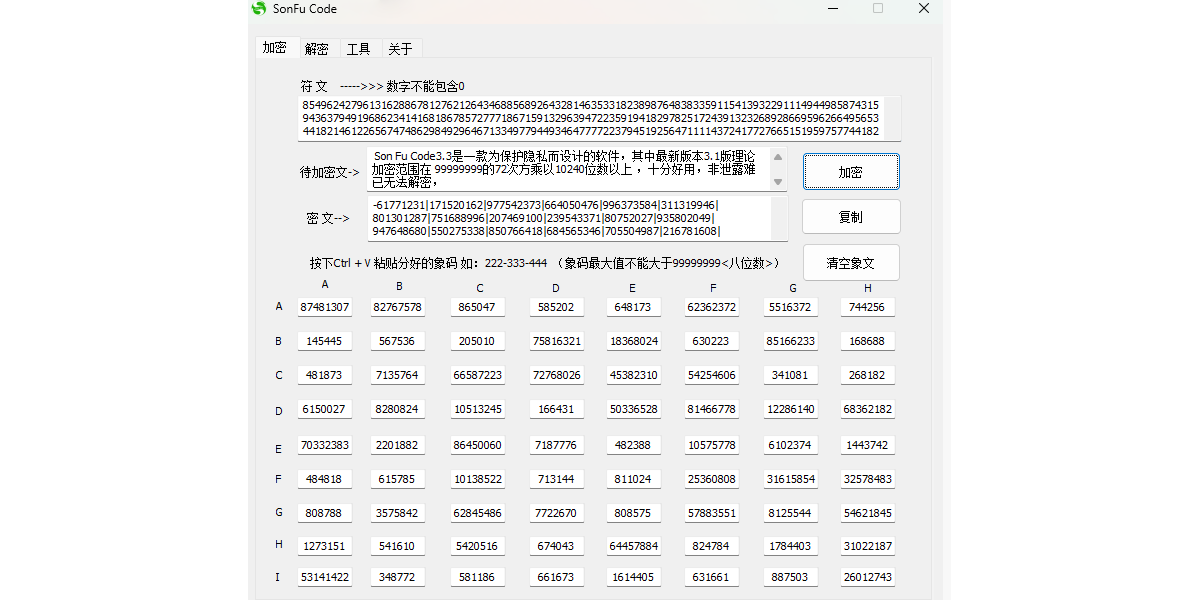
Task: Select the 81466778 field in row D
Action: [x=712, y=409]
